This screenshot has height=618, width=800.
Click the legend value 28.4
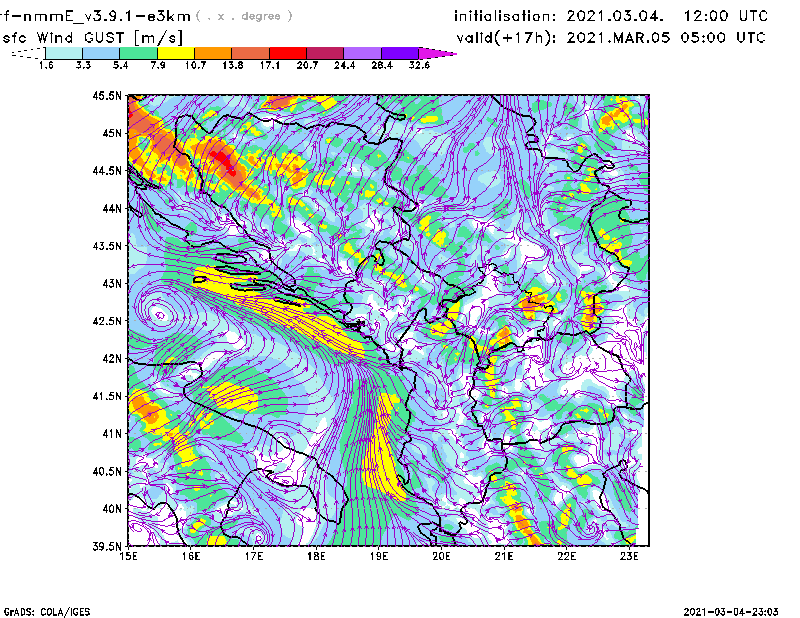tap(382, 65)
